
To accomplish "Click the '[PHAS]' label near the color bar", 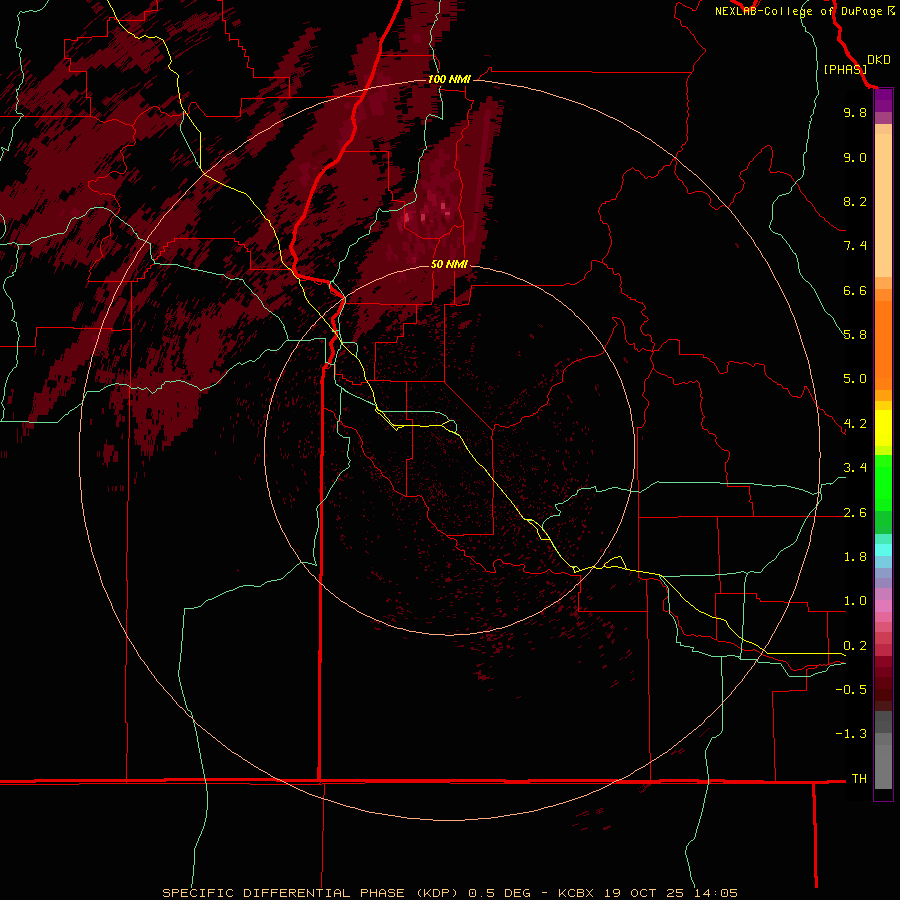I will coord(845,69).
